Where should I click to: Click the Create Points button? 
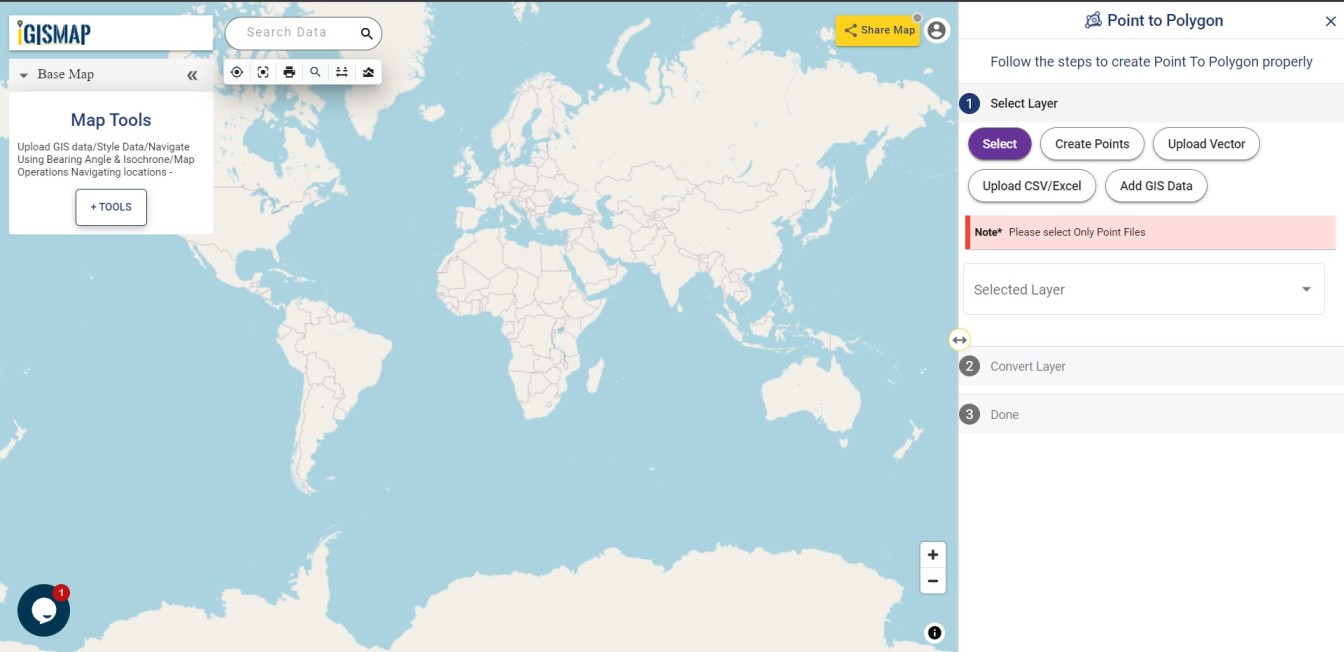(1092, 144)
